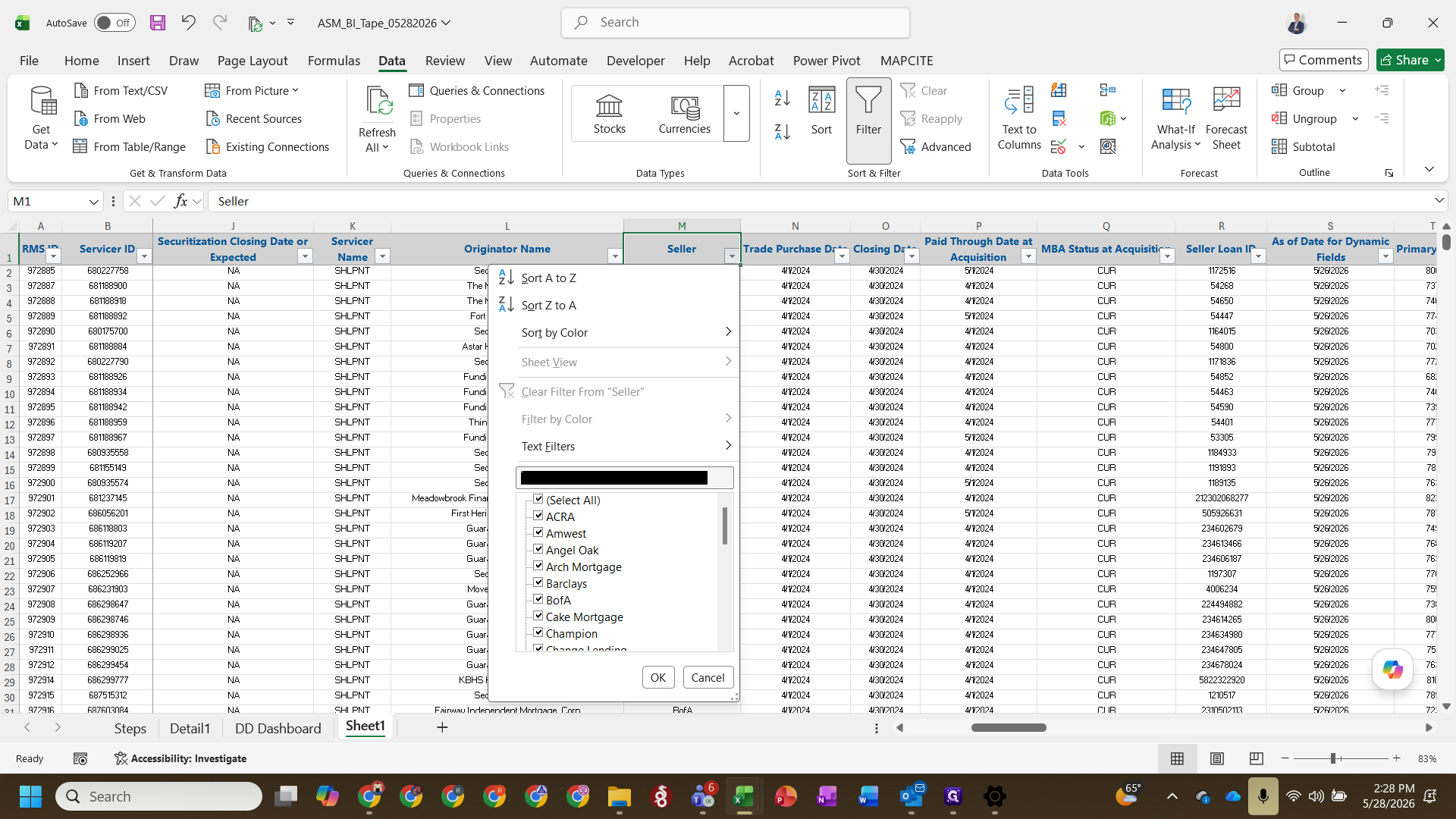This screenshot has height=819, width=1456.
Task: Open Sort by Color submenu
Action: pos(626,332)
